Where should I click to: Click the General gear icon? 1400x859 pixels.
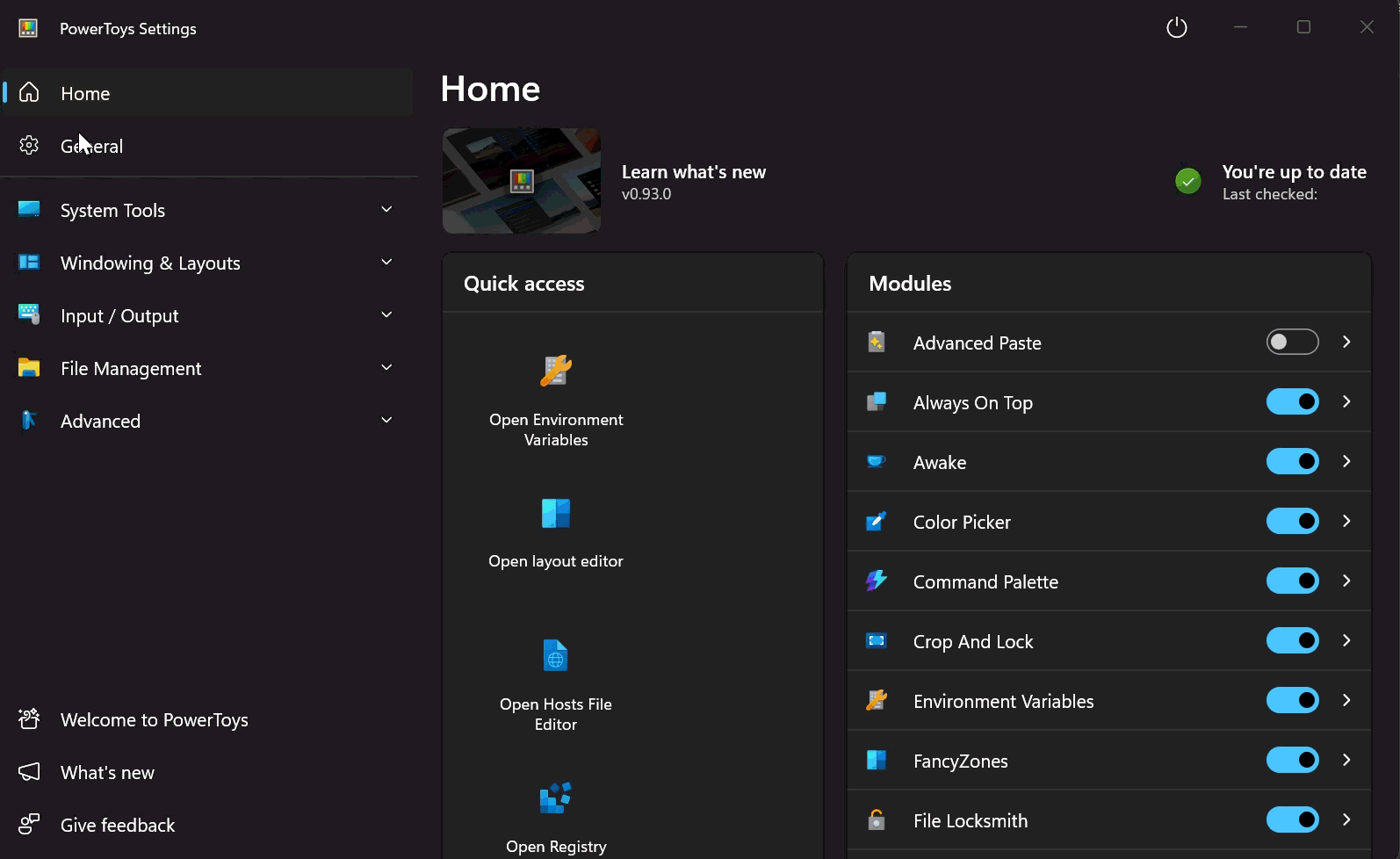29,145
